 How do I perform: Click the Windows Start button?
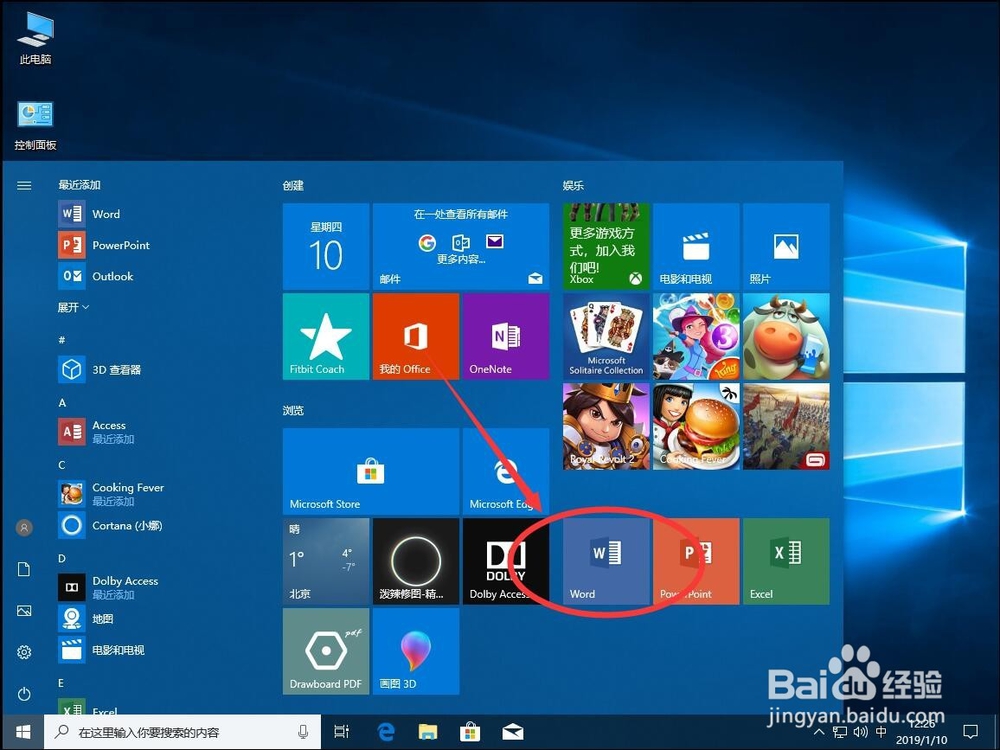tap(23, 732)
